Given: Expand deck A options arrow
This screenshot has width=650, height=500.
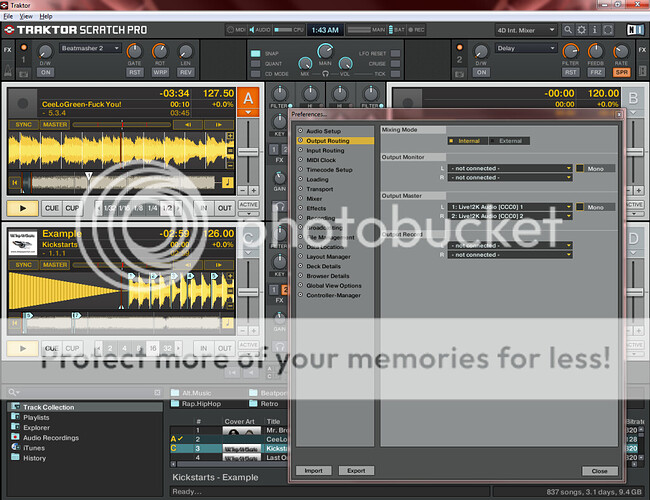Looking at the screenshot, I should click(248, 113).
